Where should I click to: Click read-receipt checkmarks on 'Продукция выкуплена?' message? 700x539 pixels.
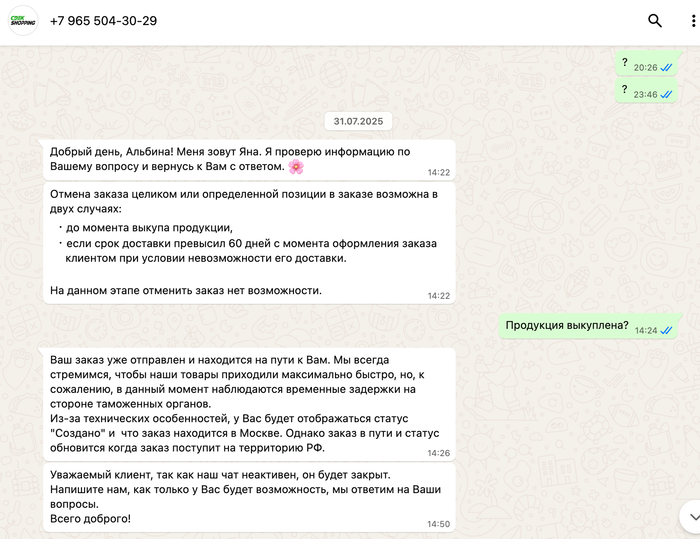click(666, 330)
